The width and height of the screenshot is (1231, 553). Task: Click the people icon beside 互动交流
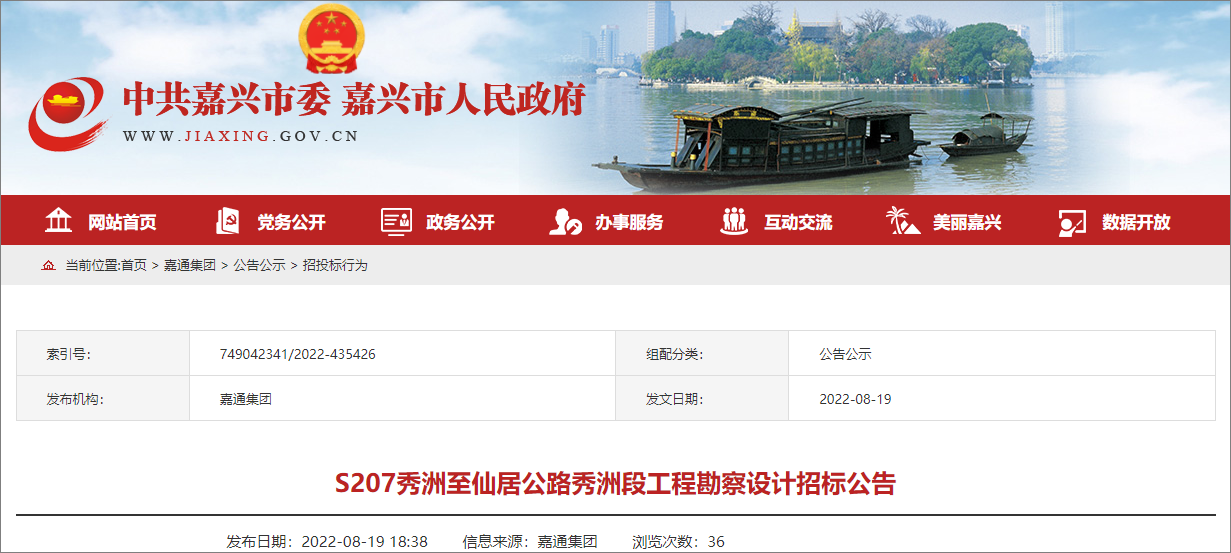[x=734, y=221]
